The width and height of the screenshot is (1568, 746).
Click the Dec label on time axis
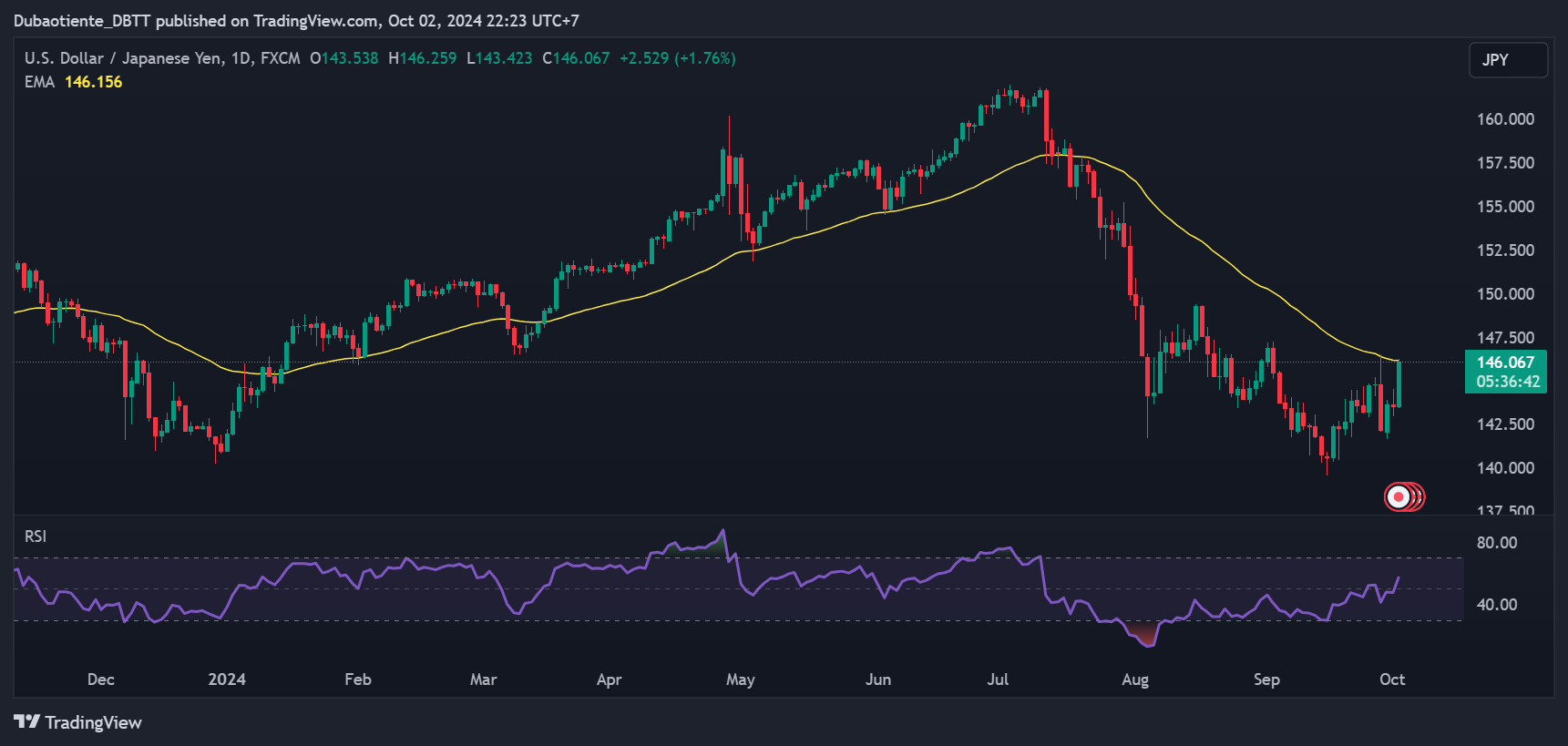click(x=101, y=680)
